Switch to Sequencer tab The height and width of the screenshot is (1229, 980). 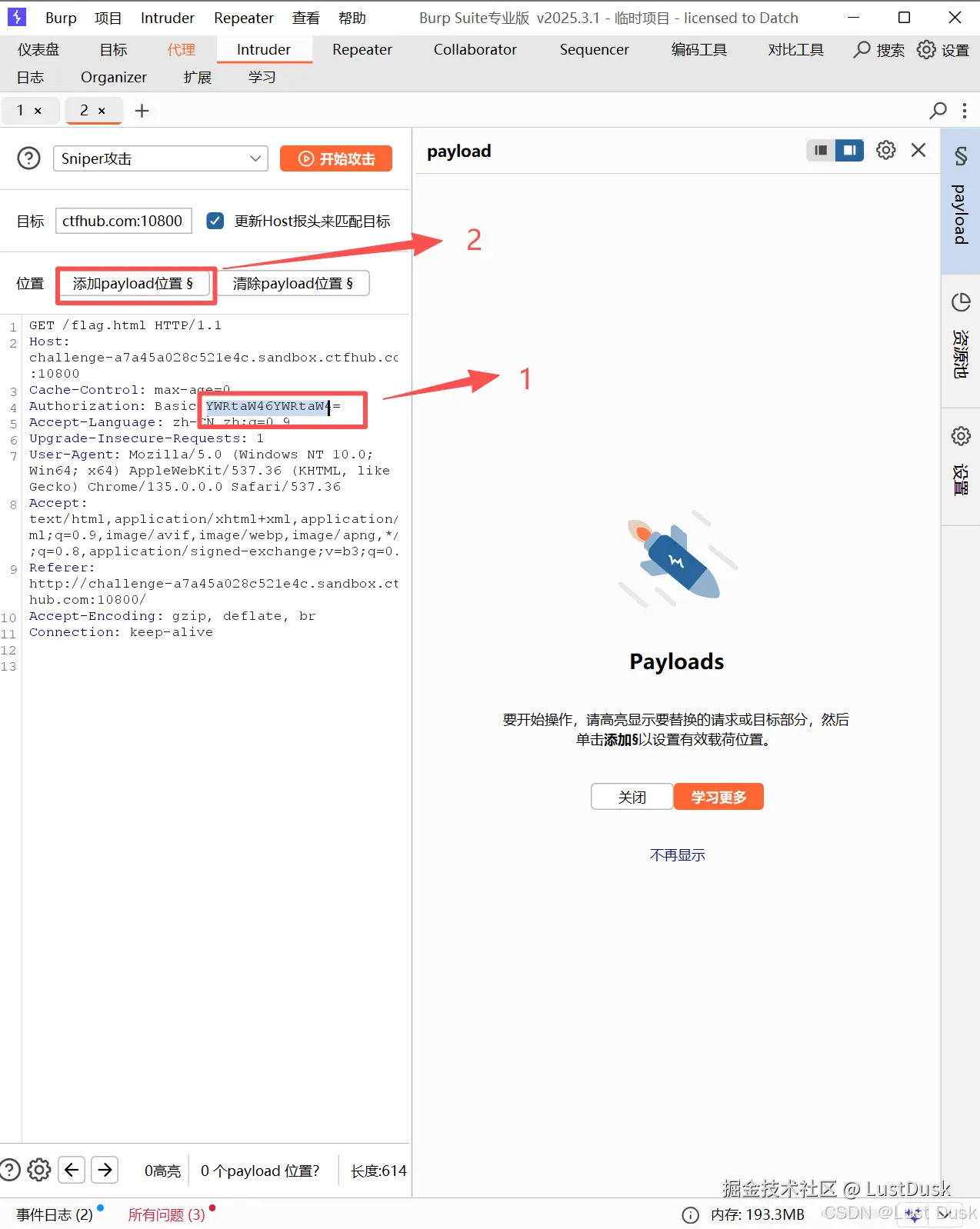point(594,50)
